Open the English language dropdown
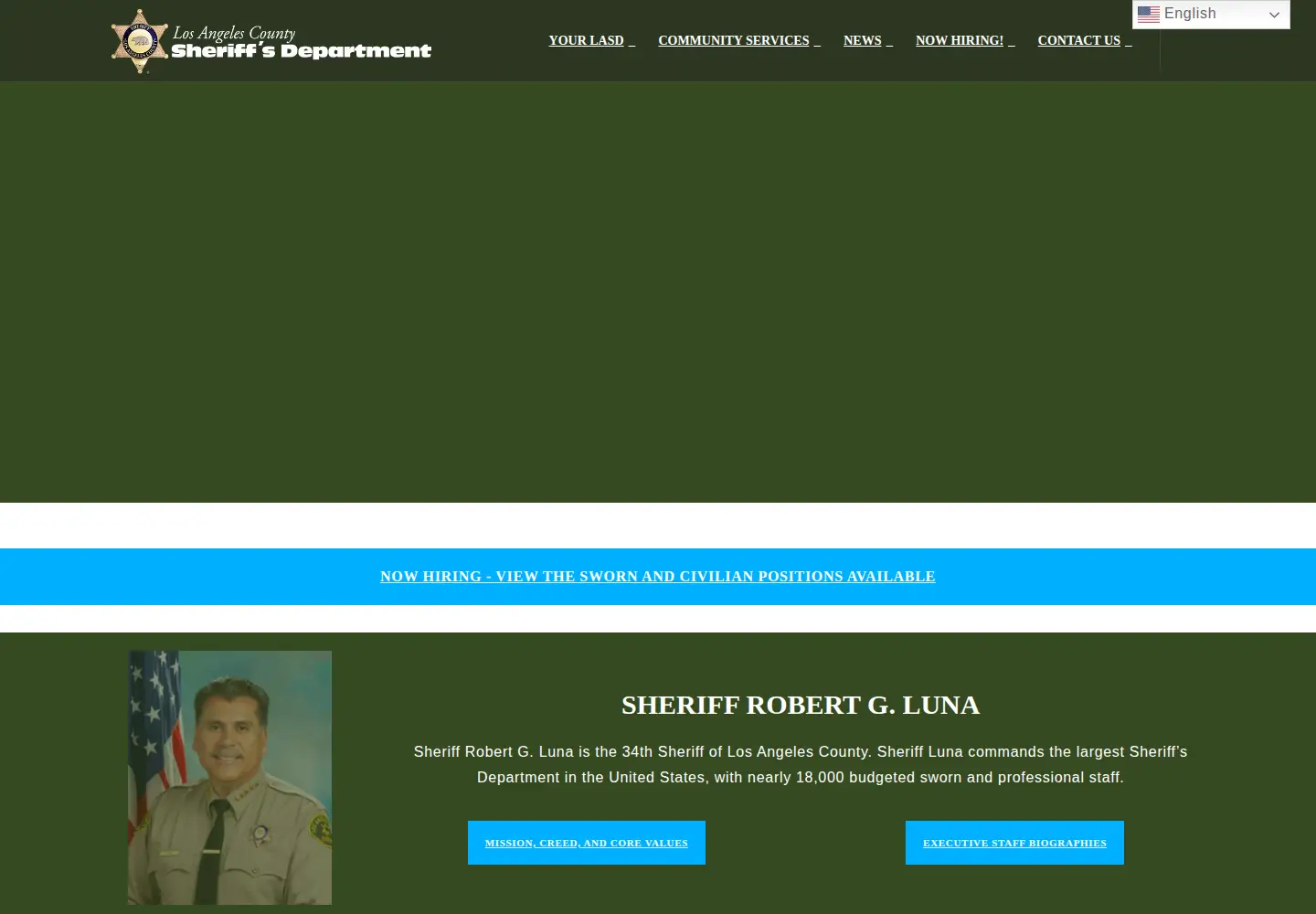Viewport: 1316px width, 914px height. tap(1211, 15)
